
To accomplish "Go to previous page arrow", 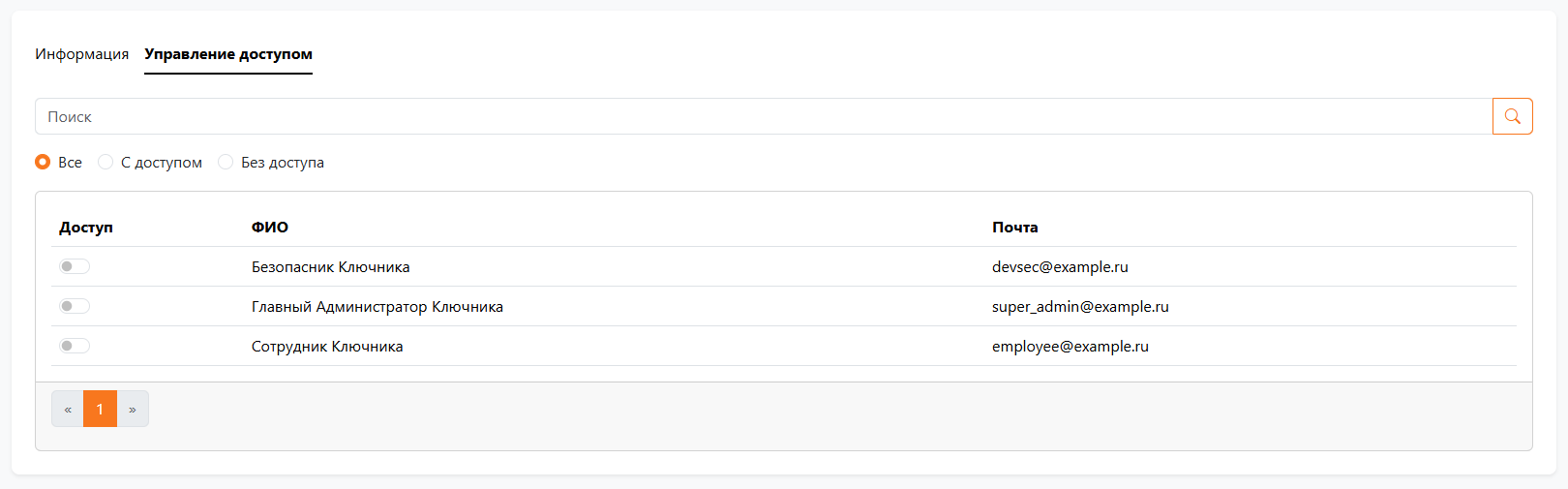I will click(x=68, y=409).
